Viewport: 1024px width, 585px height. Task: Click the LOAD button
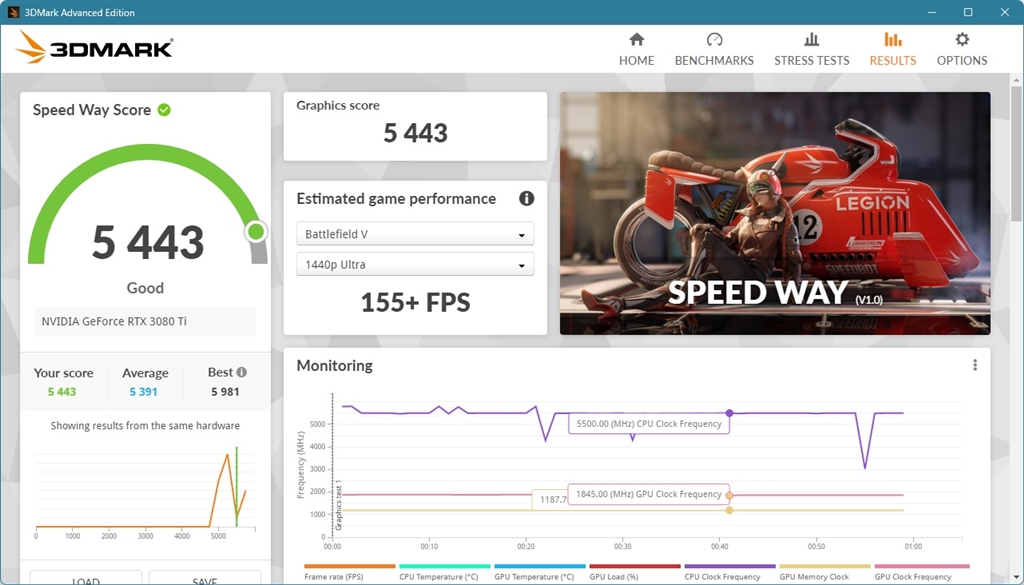point(86,579)
